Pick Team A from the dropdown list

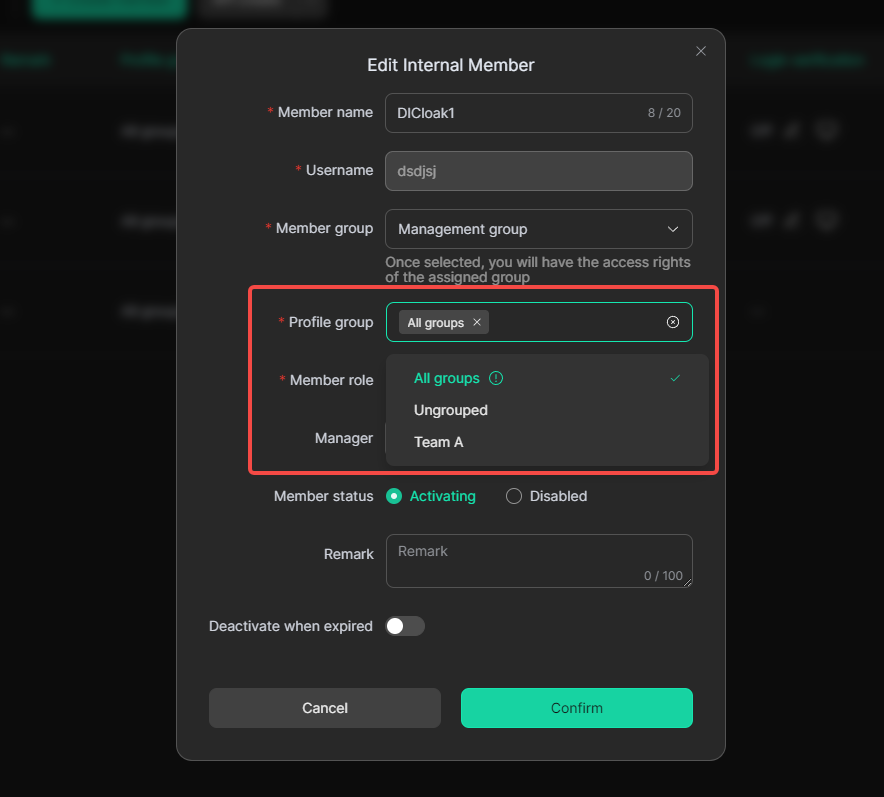pos(439,442)
